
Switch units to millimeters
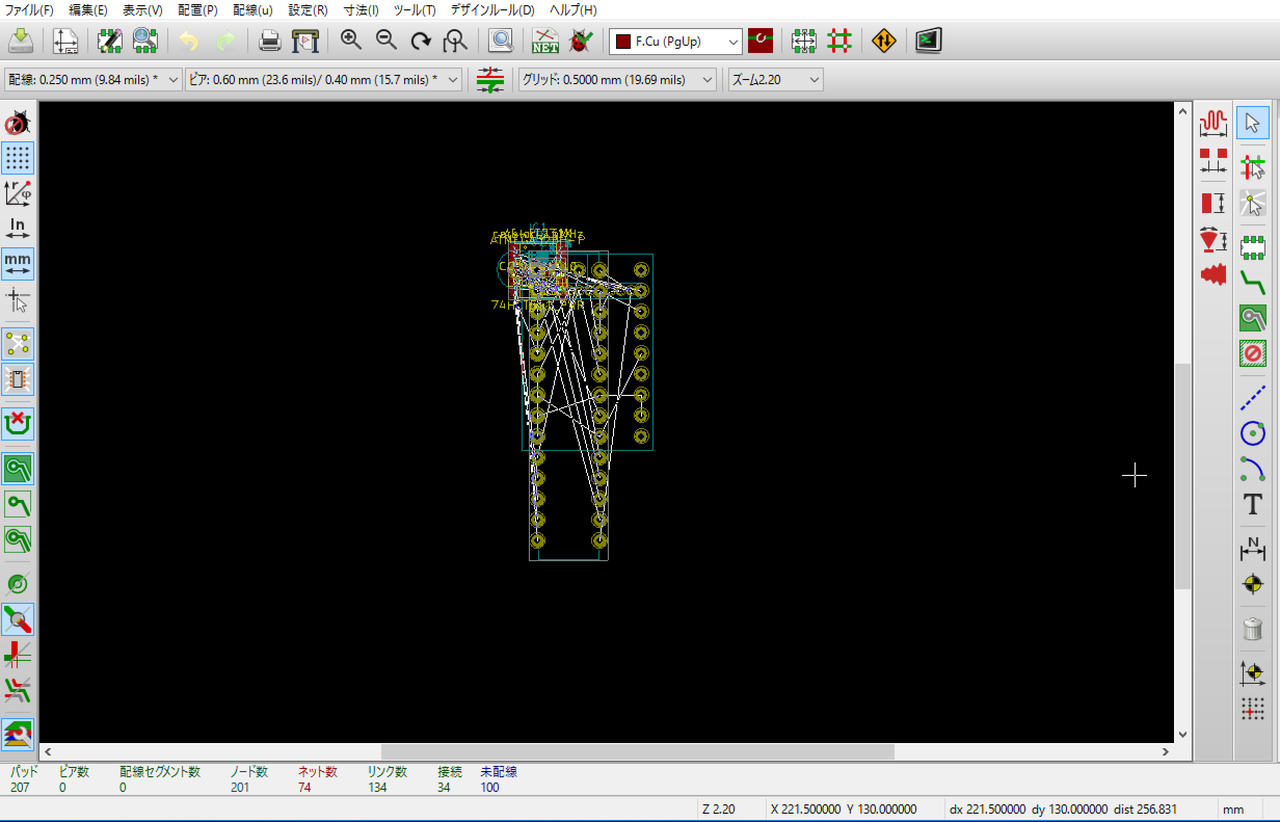(x=17, y=263)
